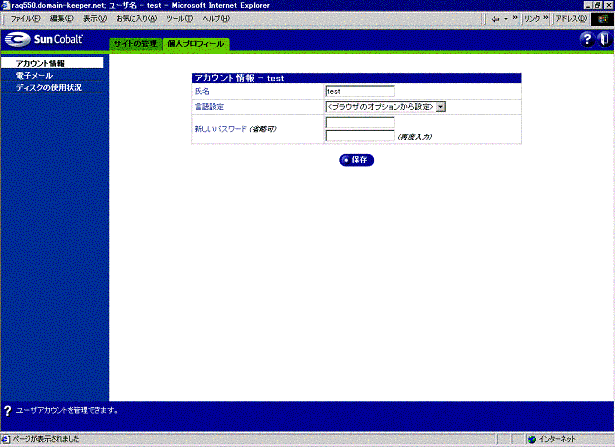Open the お気に入り(A) favorites menu
Viewport: 615px width, 447px height.
pyautogui.click(x=137, y=18)
